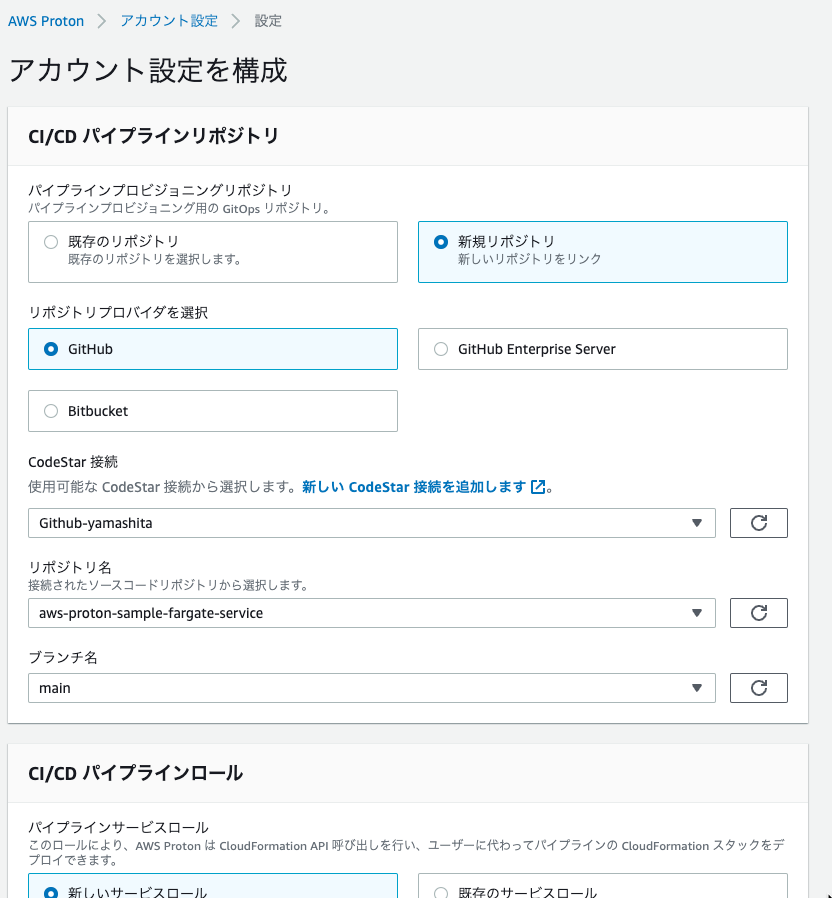The height and width of the screenshot is (898, 832).
Task: Go to AWS Proton breadcrumb link
Action: point(46,21)
